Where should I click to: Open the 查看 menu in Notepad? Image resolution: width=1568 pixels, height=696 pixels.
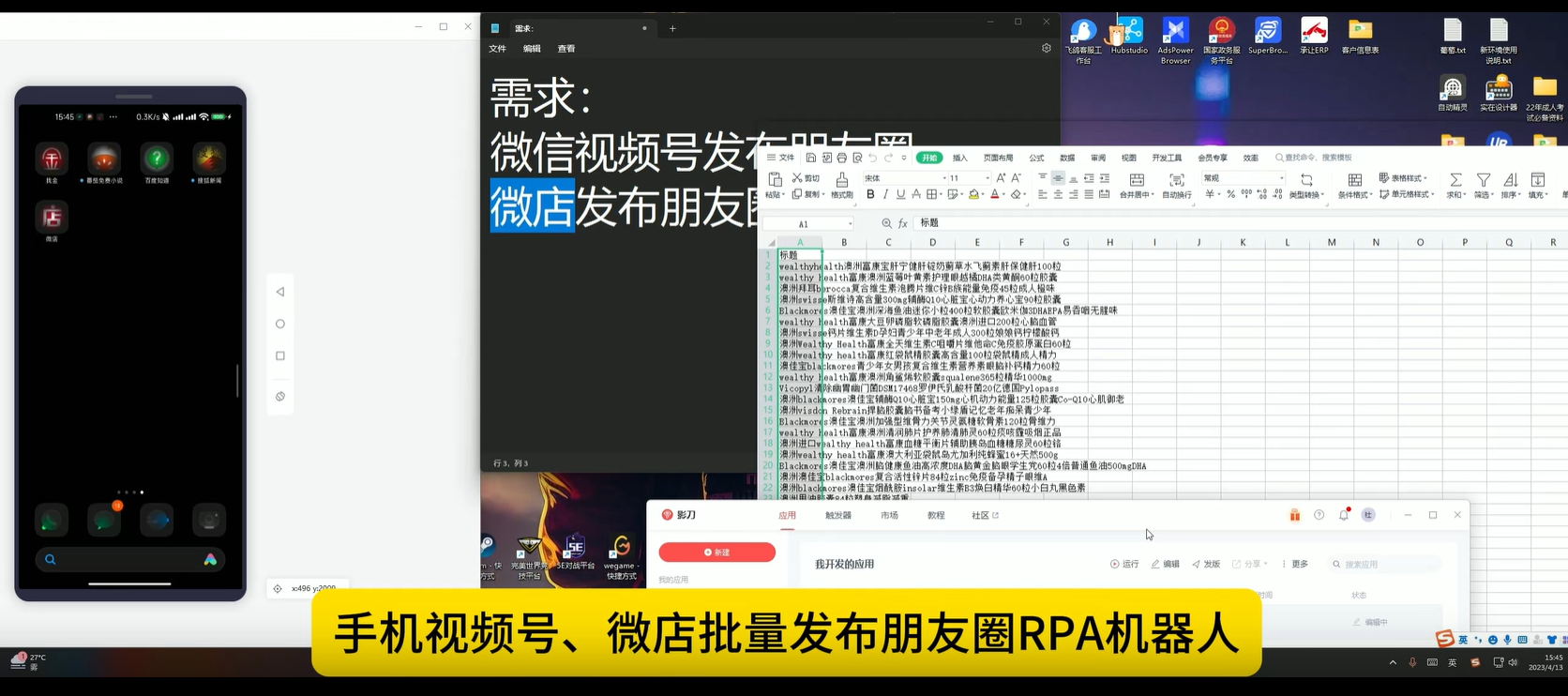(x=566, y=49)
